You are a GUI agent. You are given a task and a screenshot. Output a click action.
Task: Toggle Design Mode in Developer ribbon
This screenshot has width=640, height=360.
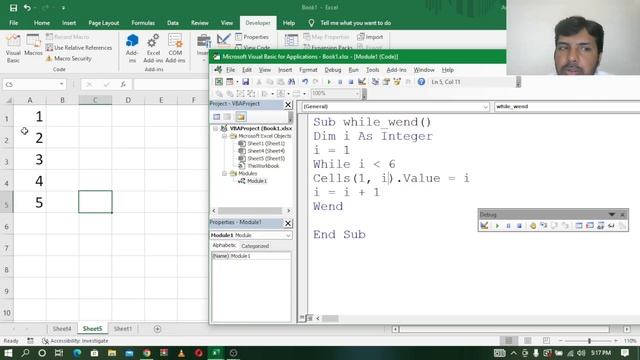tap(224, 40)
